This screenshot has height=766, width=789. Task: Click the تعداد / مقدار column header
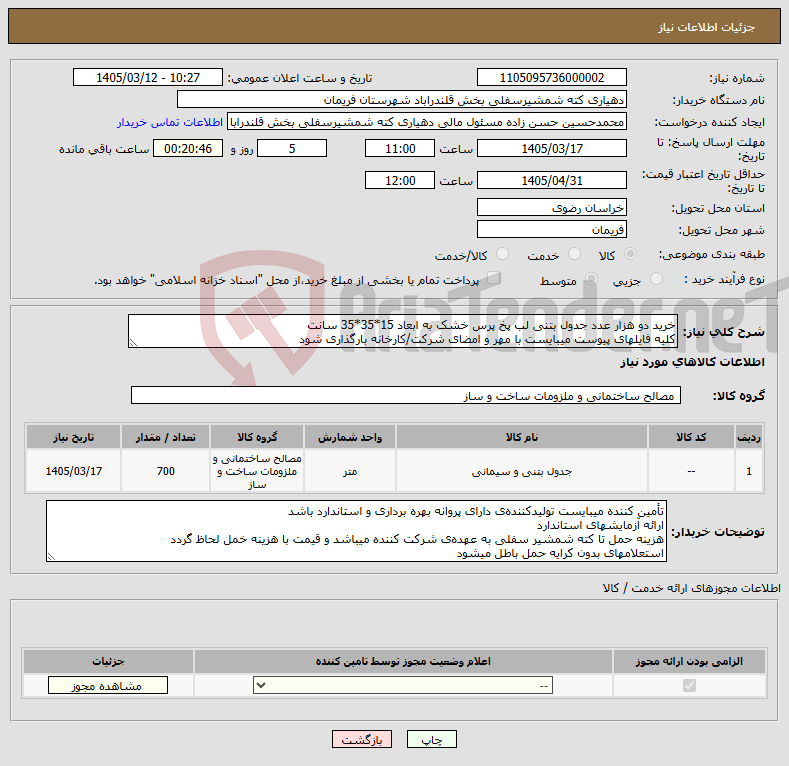pos(166,437)
